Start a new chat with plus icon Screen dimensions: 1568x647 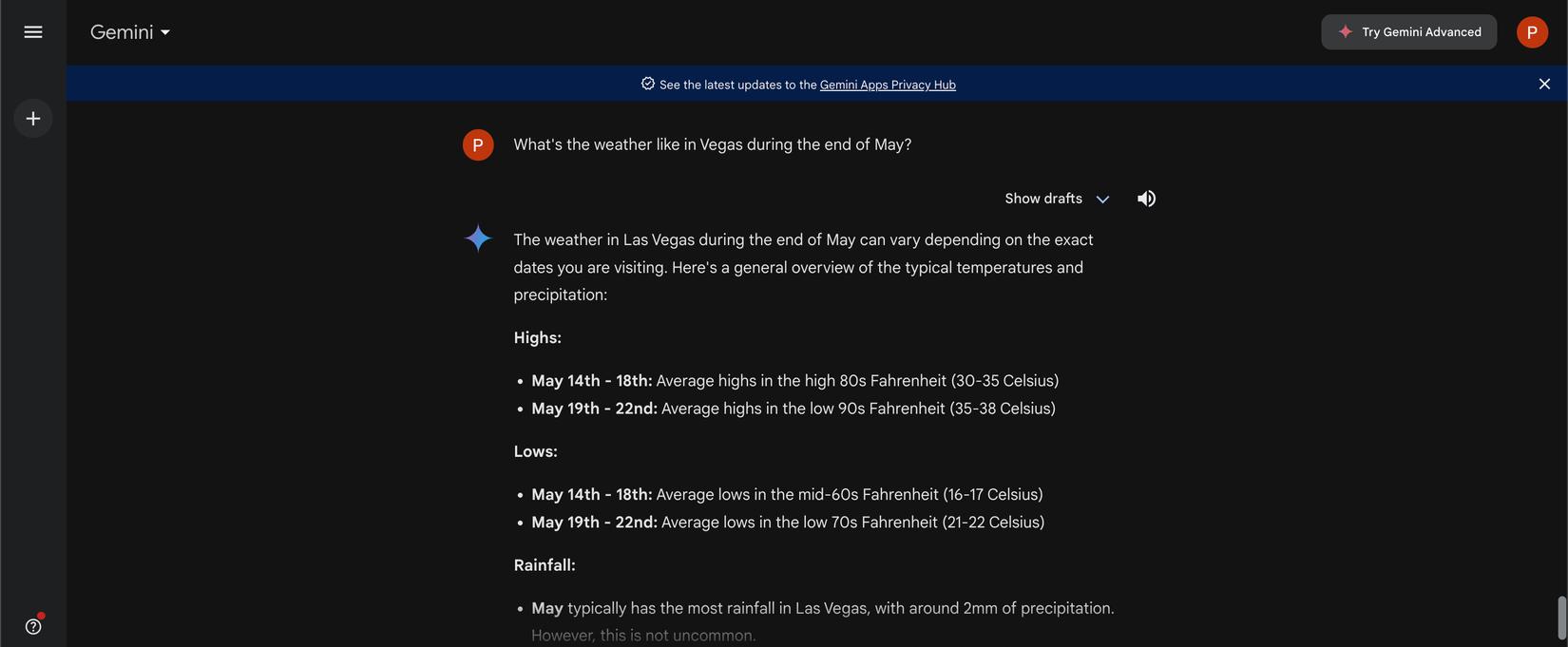(x=33, y=119)
